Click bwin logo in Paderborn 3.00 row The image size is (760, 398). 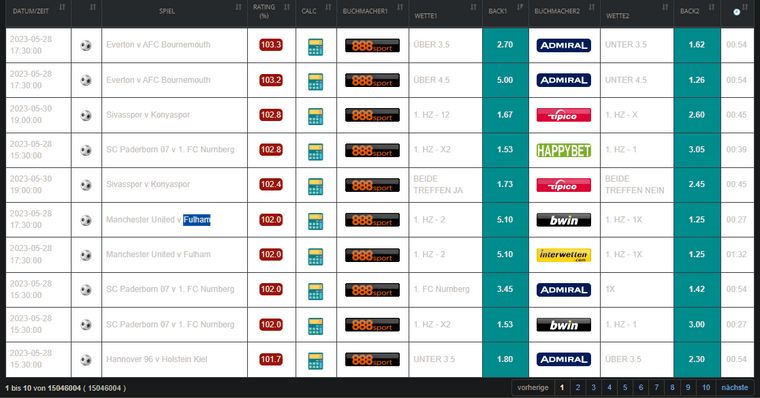[564, 325]
